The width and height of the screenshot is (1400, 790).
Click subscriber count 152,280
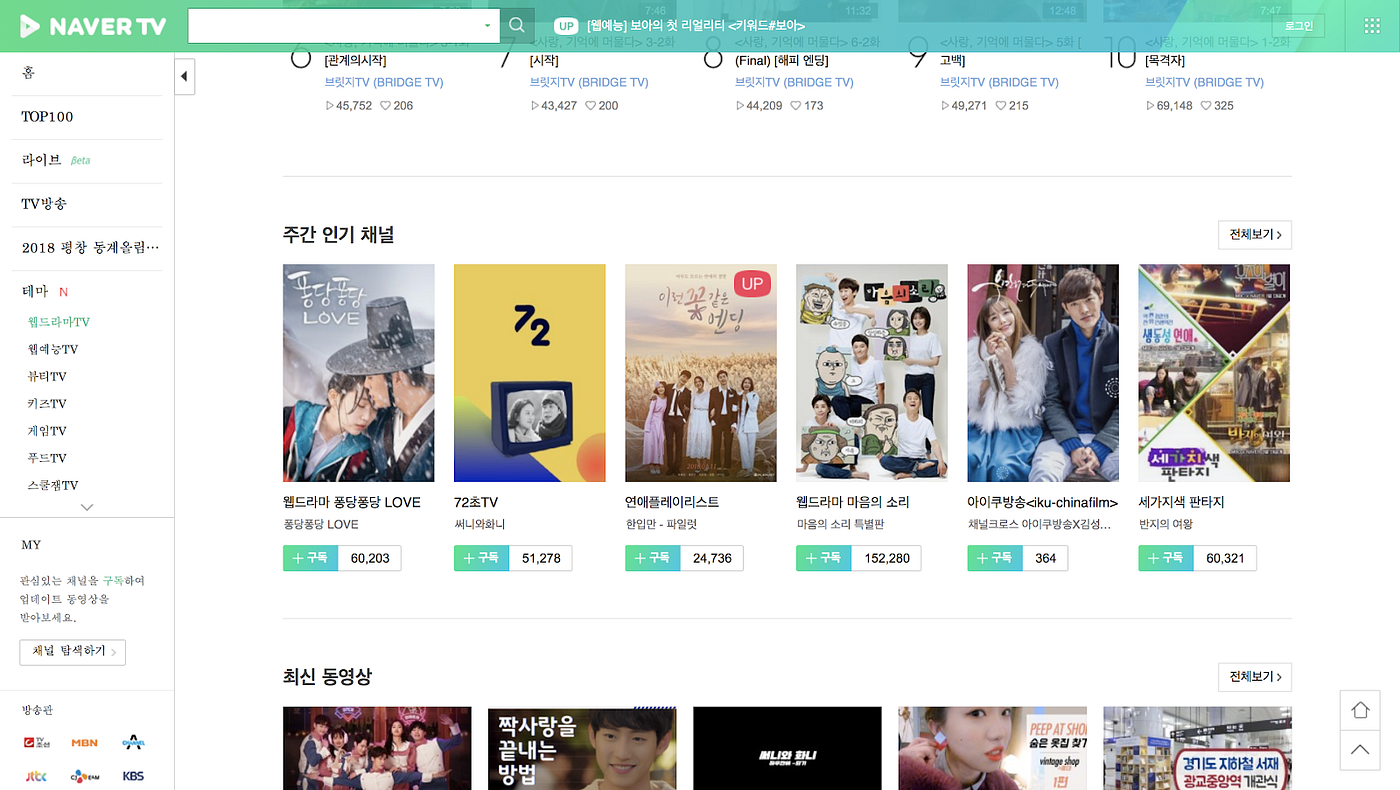(887, 558)
